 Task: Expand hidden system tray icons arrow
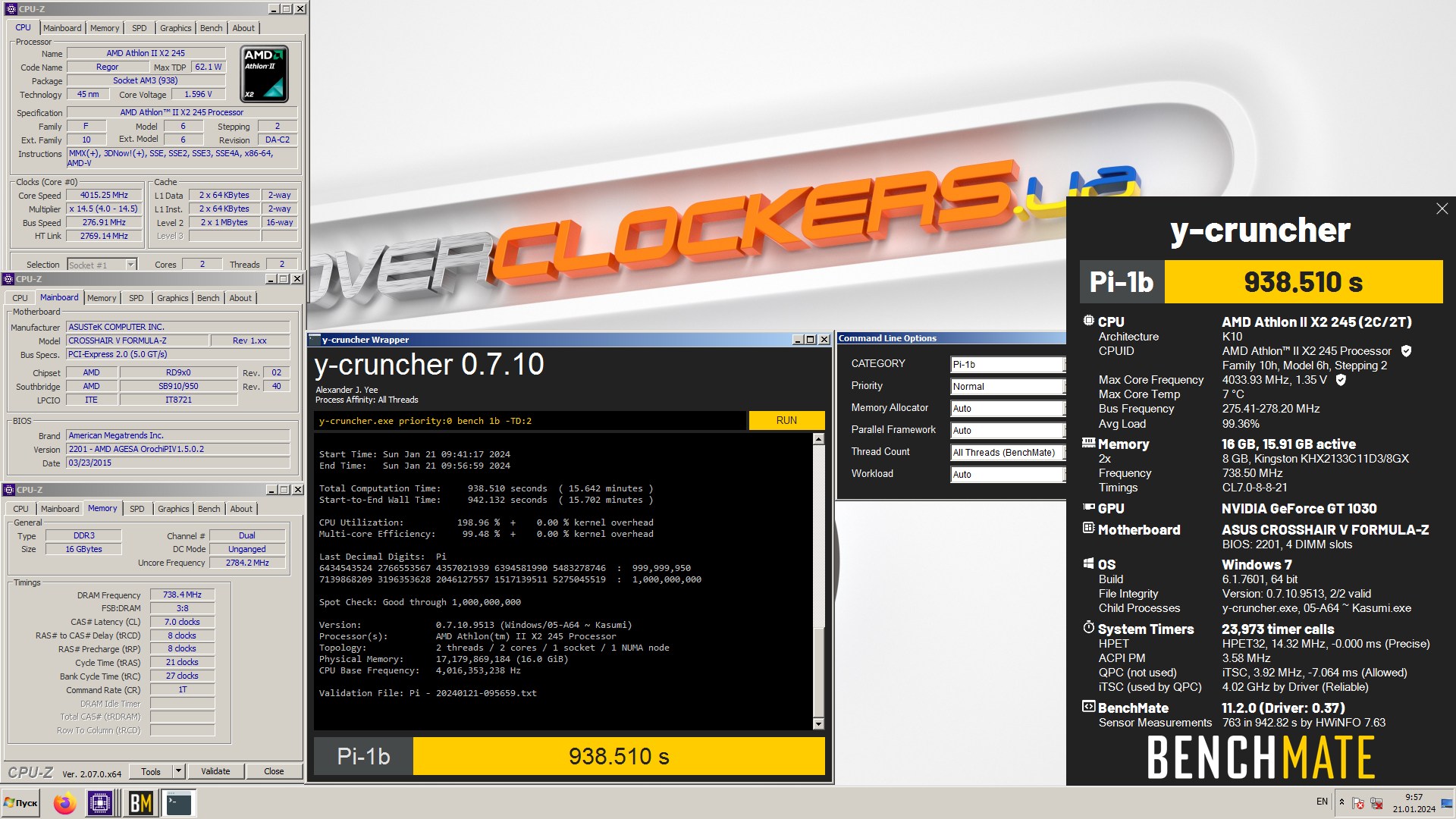click(1341, 802)
